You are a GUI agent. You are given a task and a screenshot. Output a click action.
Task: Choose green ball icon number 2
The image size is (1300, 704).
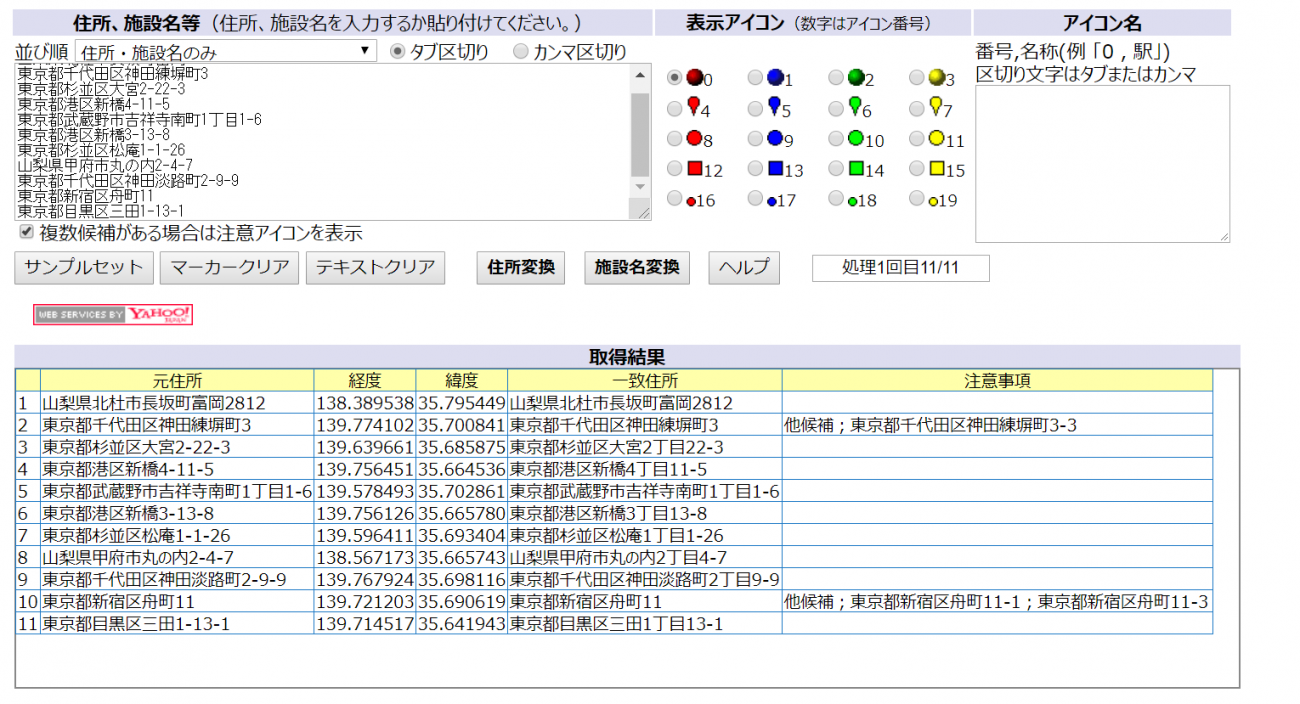click(x=836, y=78)
